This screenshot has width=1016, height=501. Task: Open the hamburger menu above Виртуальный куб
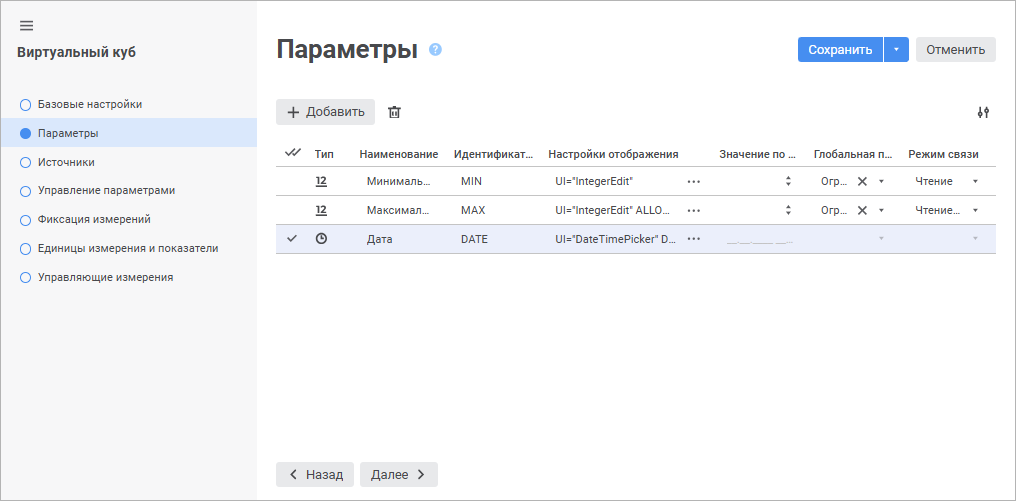(27, 26)
